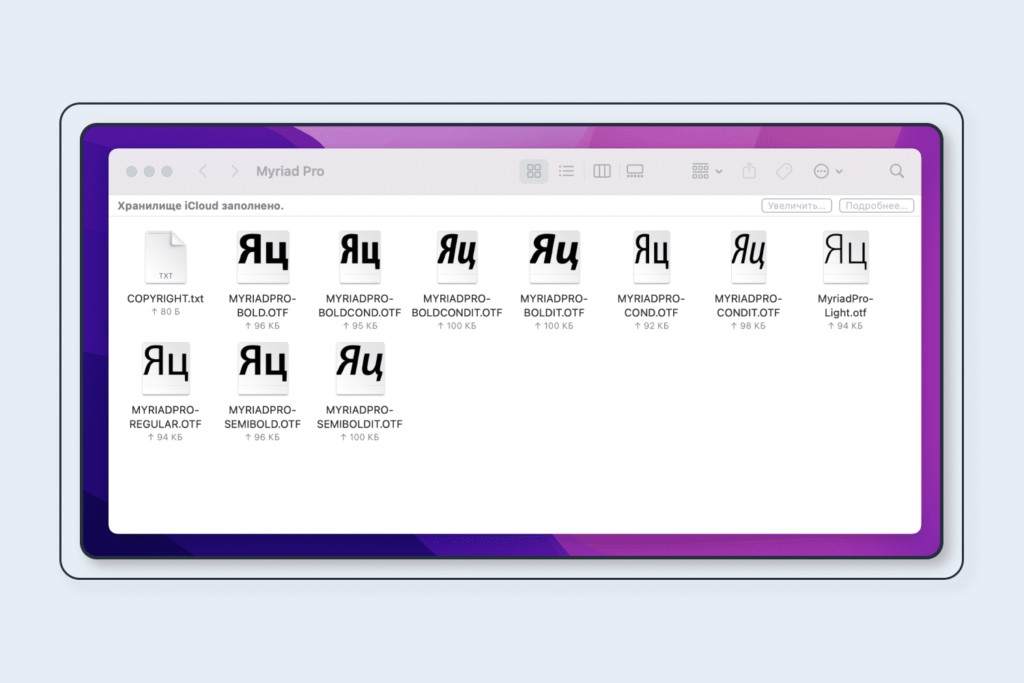Select the MYRIADPRO-BOLD.OTF font file
This screenshot has width=1024, height=683.
click(262, 255)
